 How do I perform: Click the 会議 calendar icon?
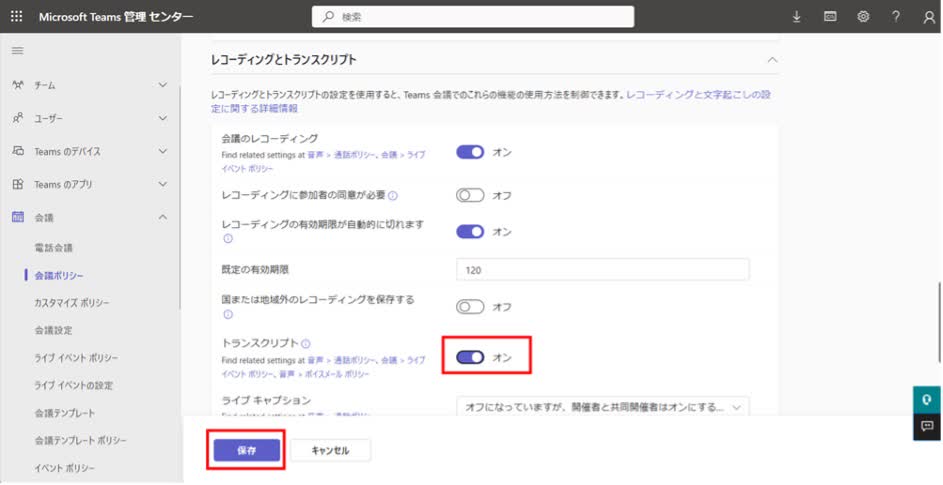[x=18, y=217]
